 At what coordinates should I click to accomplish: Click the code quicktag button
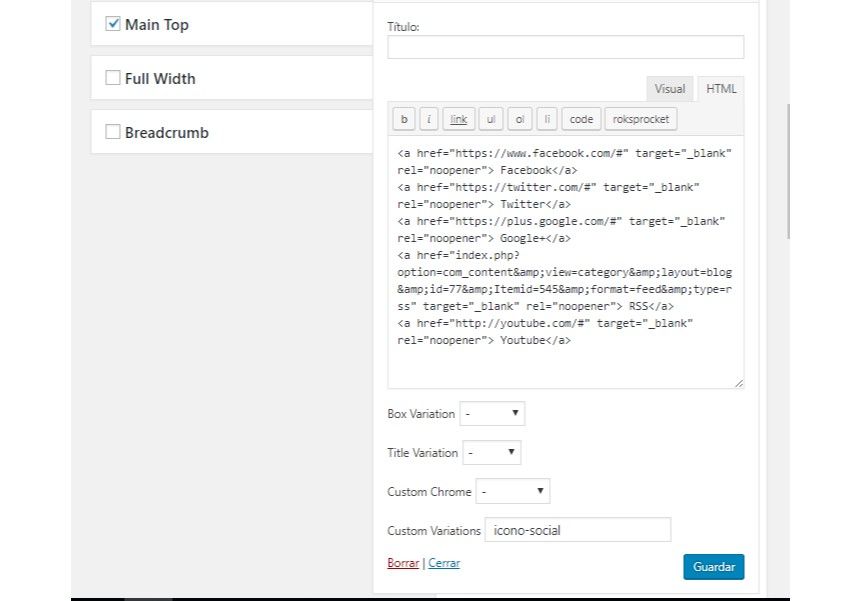click(581, 119)
